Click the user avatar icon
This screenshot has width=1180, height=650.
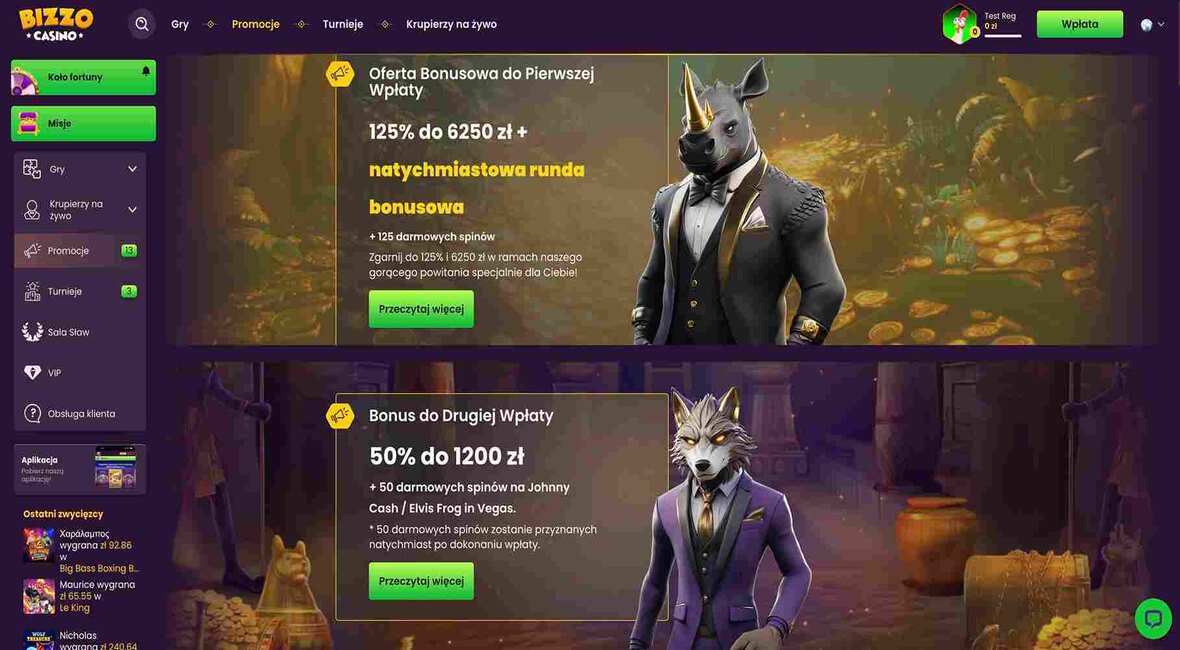[x=959, y=24]
